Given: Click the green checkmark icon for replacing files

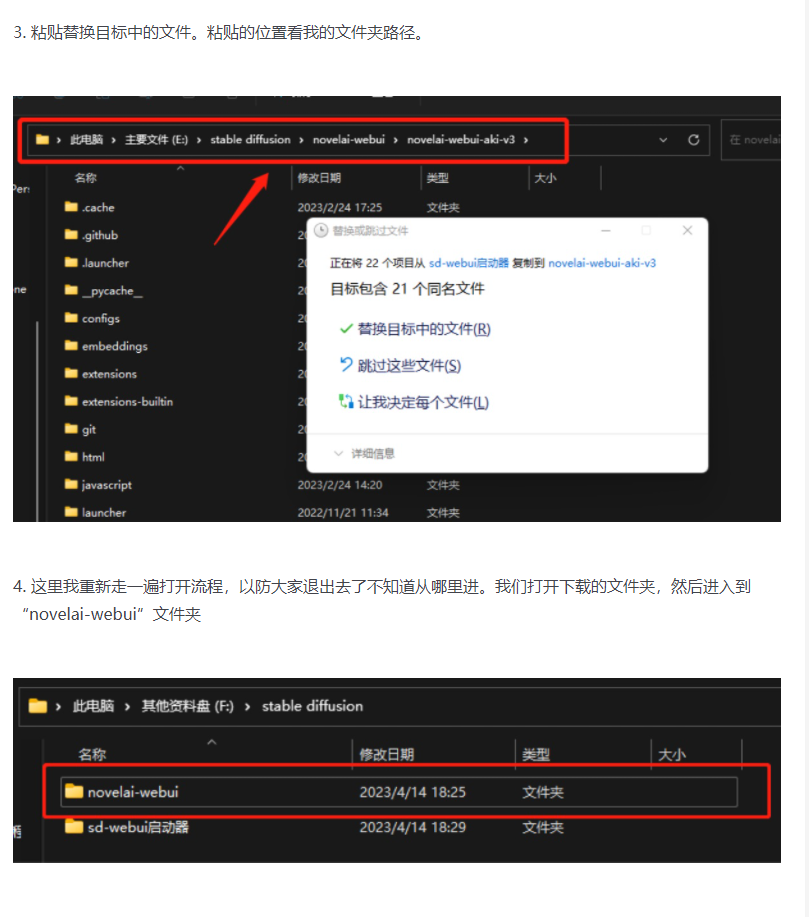Looking at the screenshot, I should click(346, 329).
